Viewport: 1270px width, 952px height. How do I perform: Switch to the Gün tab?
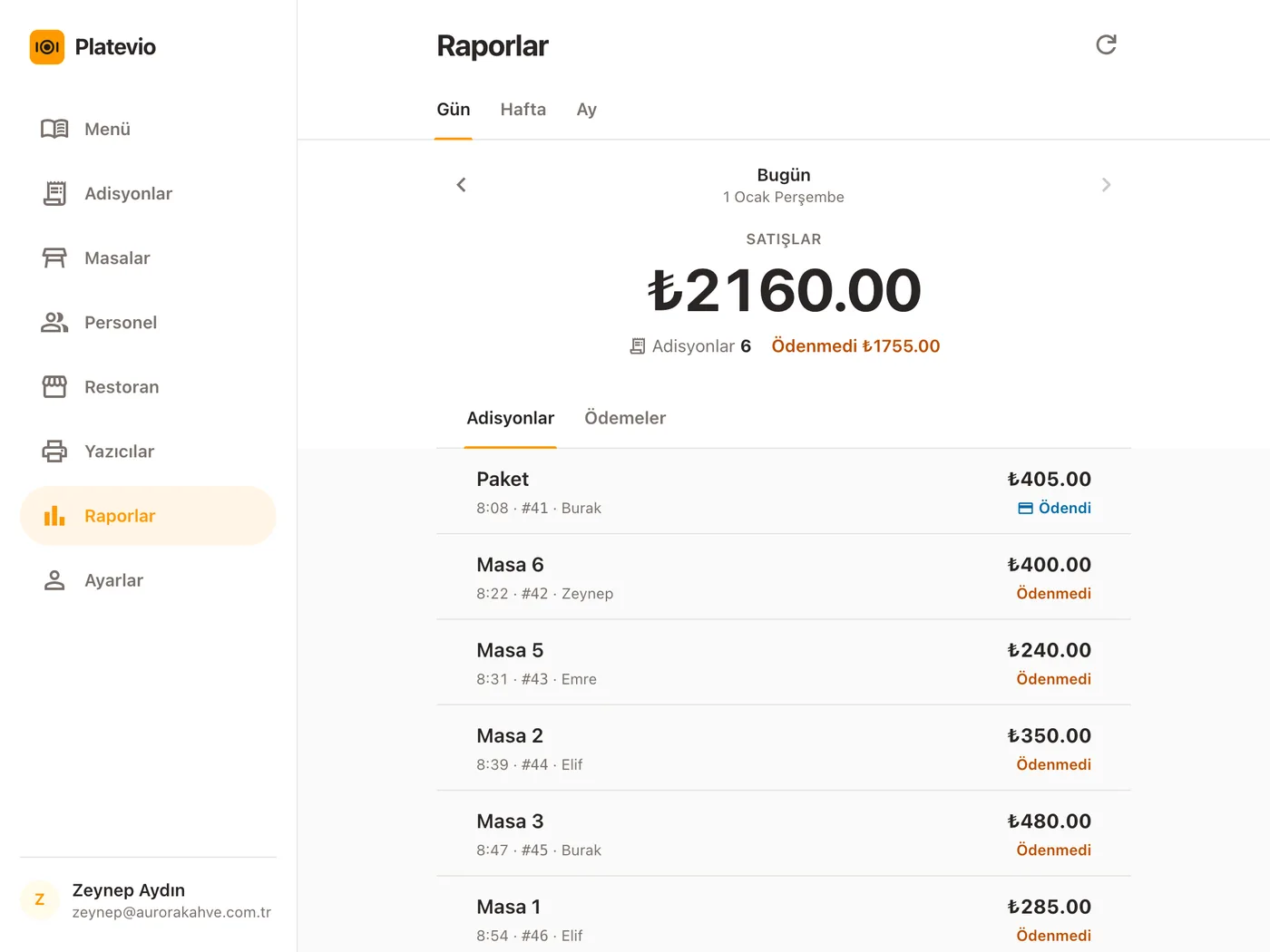pyautogui.click(x=454, y=110)
